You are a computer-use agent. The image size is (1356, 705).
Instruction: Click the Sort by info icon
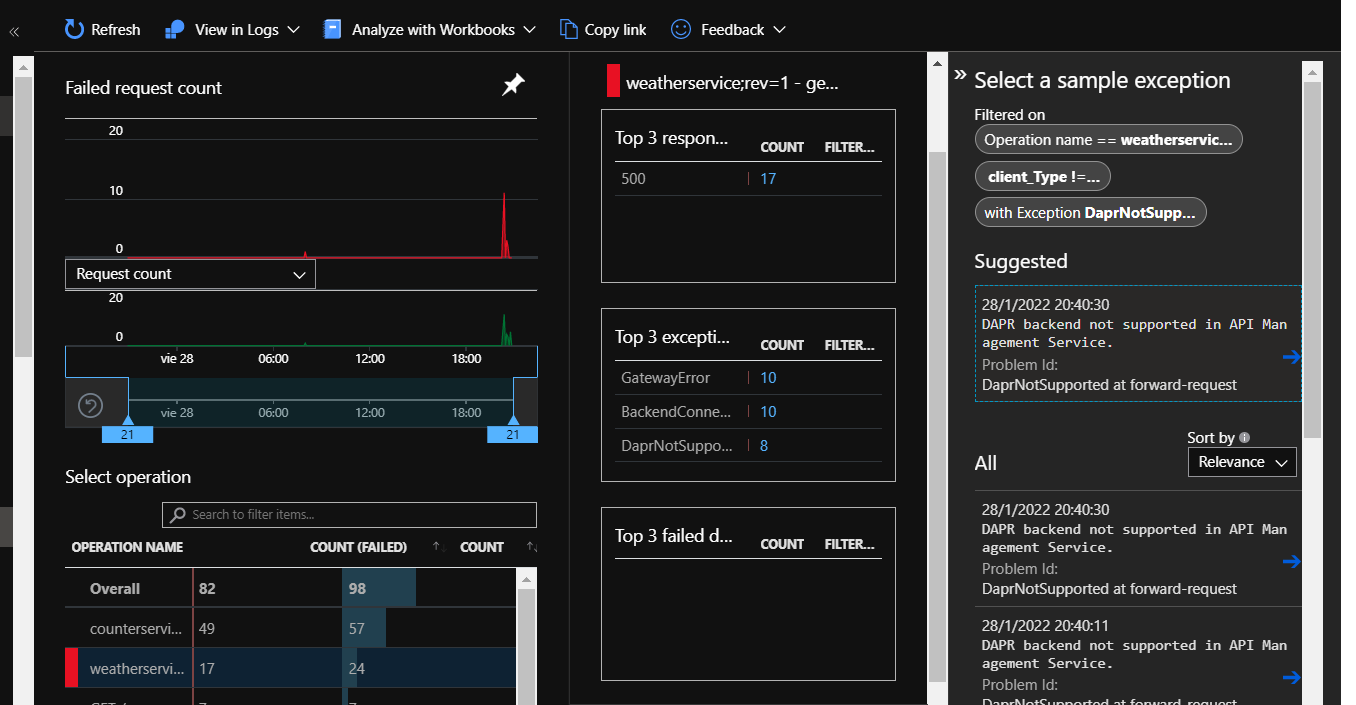(x=1244, y=438)
